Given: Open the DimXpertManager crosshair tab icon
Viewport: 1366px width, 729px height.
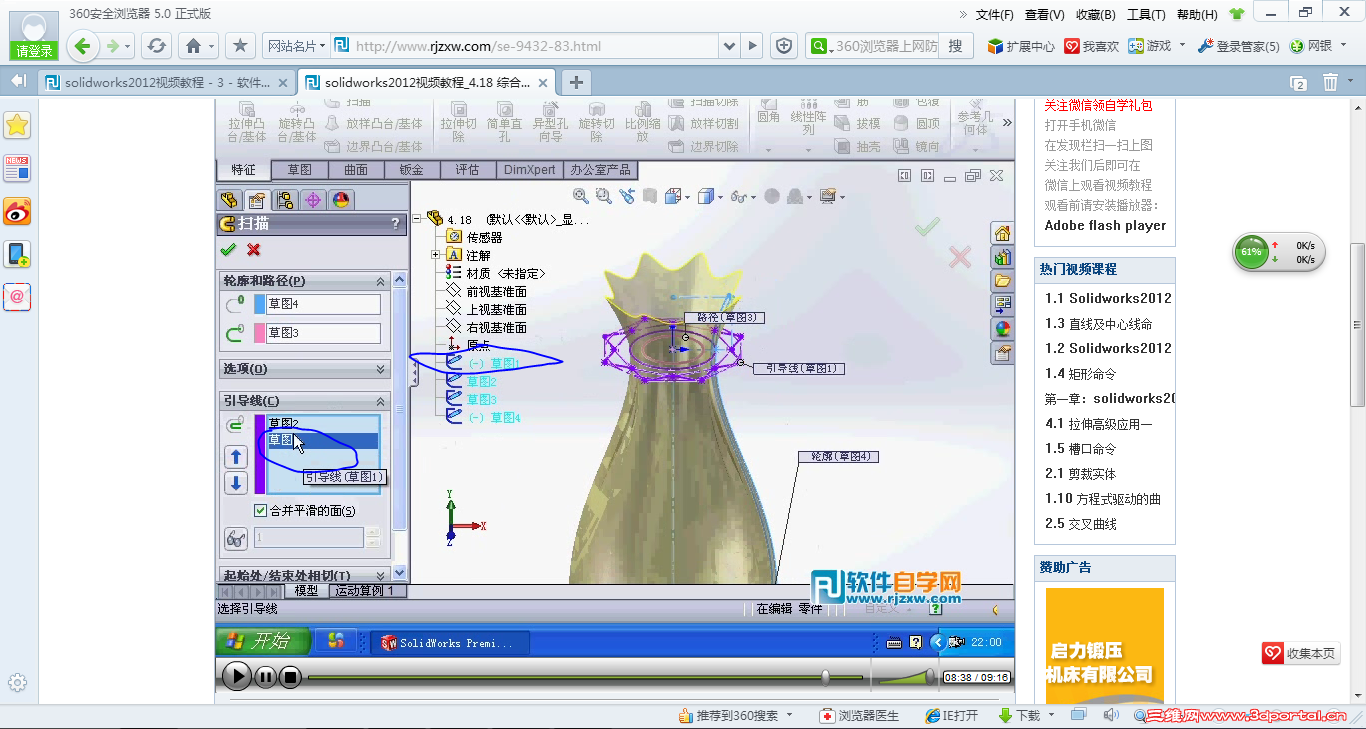Looking at the screenshot, I should point(313,199).
